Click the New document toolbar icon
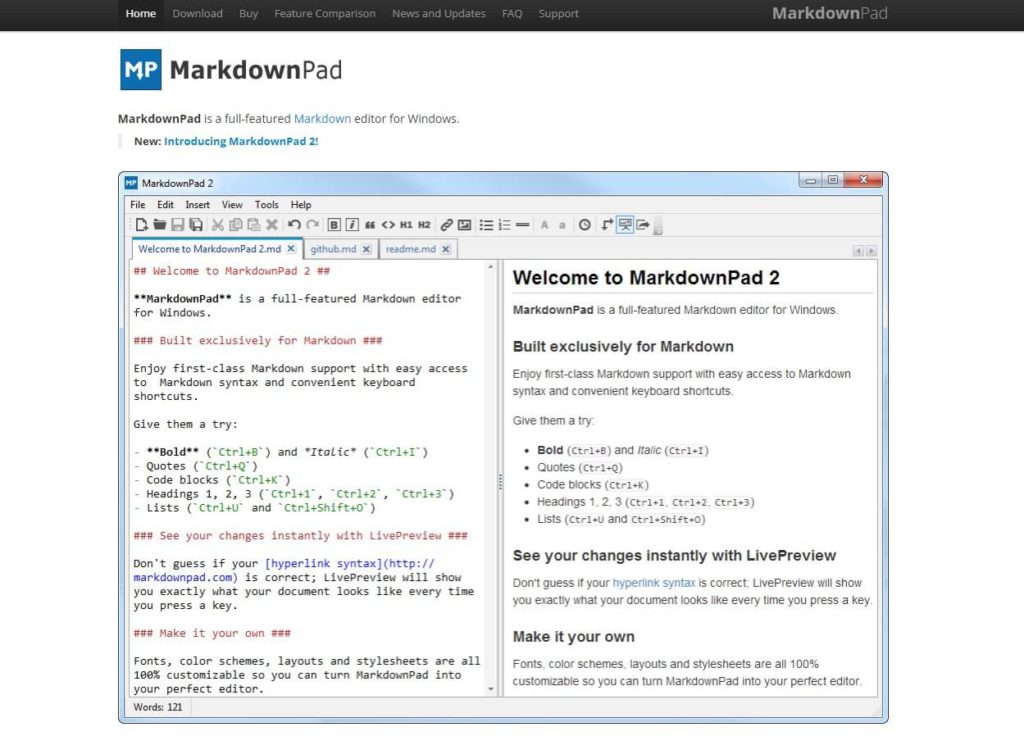Image resolution: width=1024 pixels, height=736 pixels. click(x=141, y=225)
